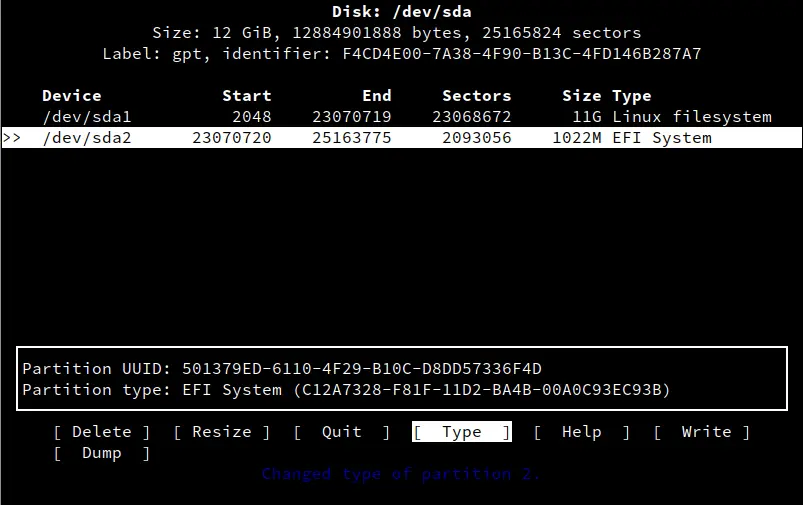Viewport: 803px width, 505px height.
Task: Open the Help menu option
Action: [581, 432]
